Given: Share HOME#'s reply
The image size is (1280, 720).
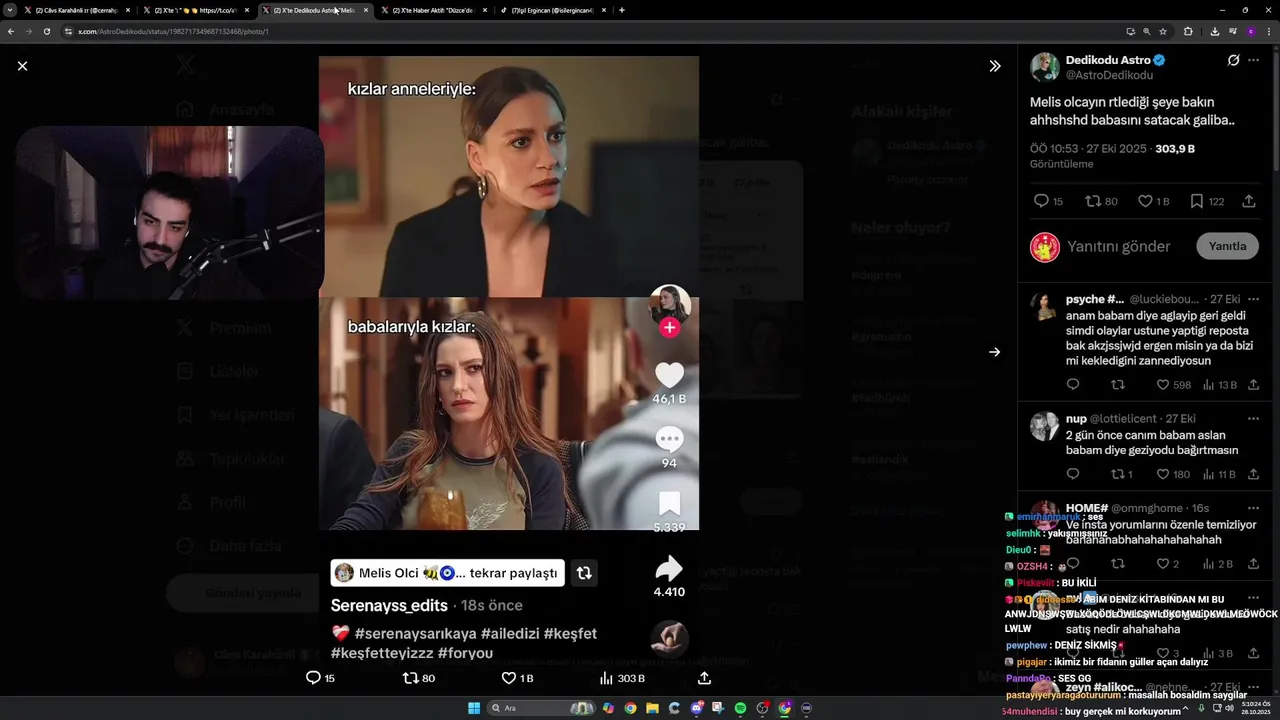Looking at the screenshot, I should 1253,564.
